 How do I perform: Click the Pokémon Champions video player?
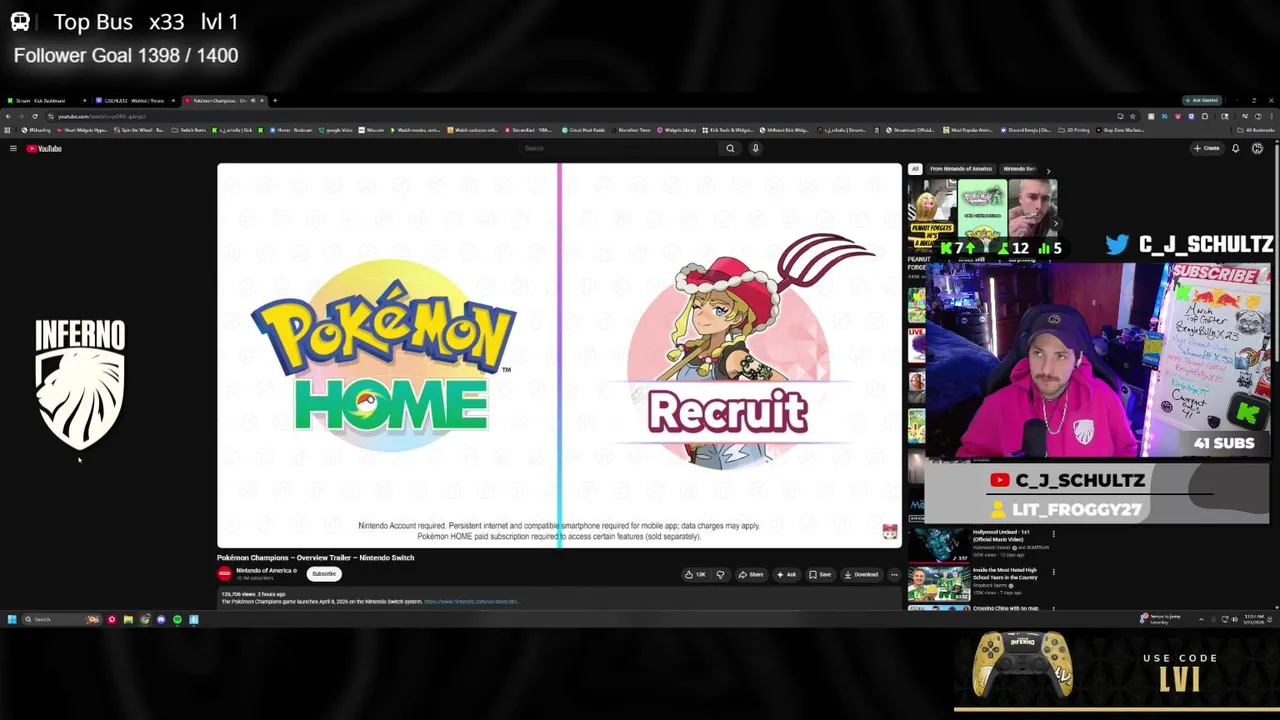pos(559,355)
